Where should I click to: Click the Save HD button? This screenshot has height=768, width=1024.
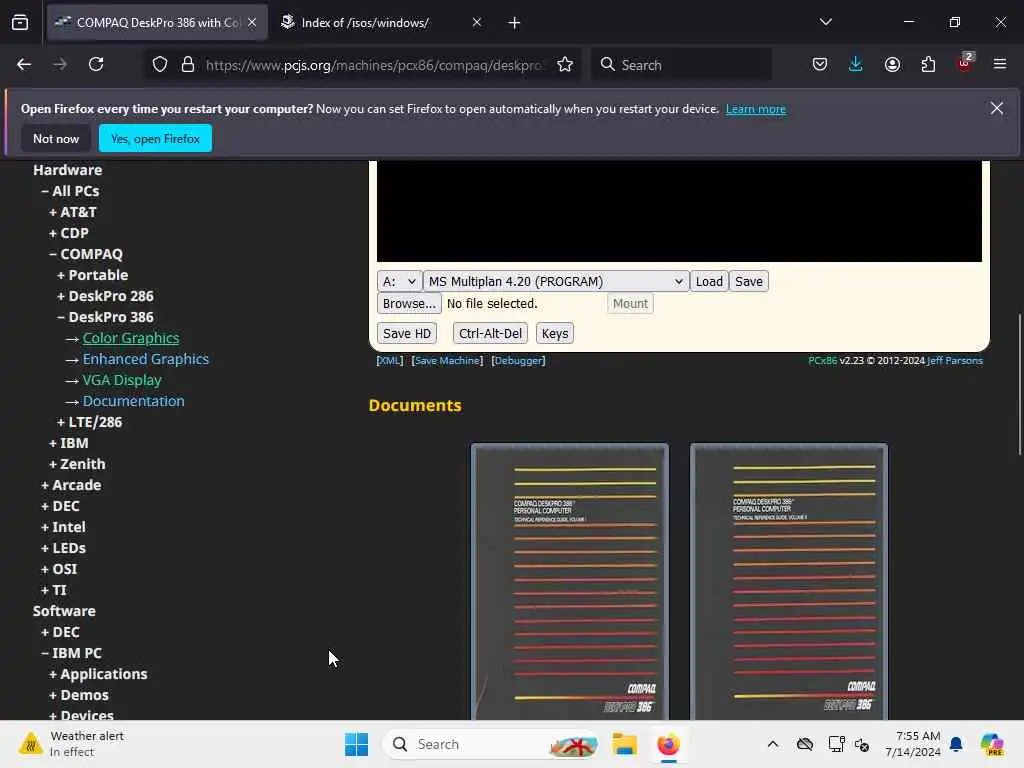407,334
